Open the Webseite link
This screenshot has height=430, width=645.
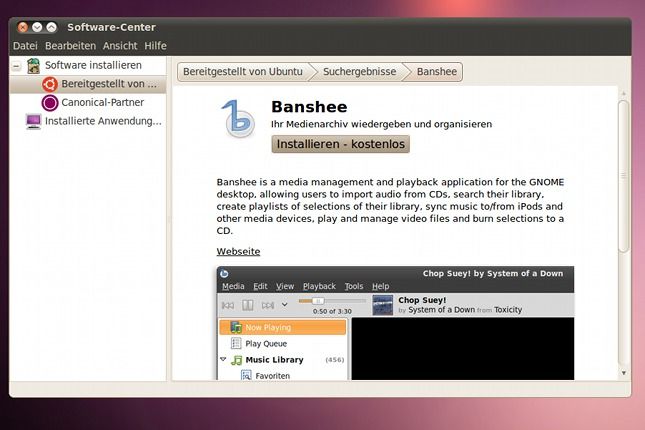(238, 251)
